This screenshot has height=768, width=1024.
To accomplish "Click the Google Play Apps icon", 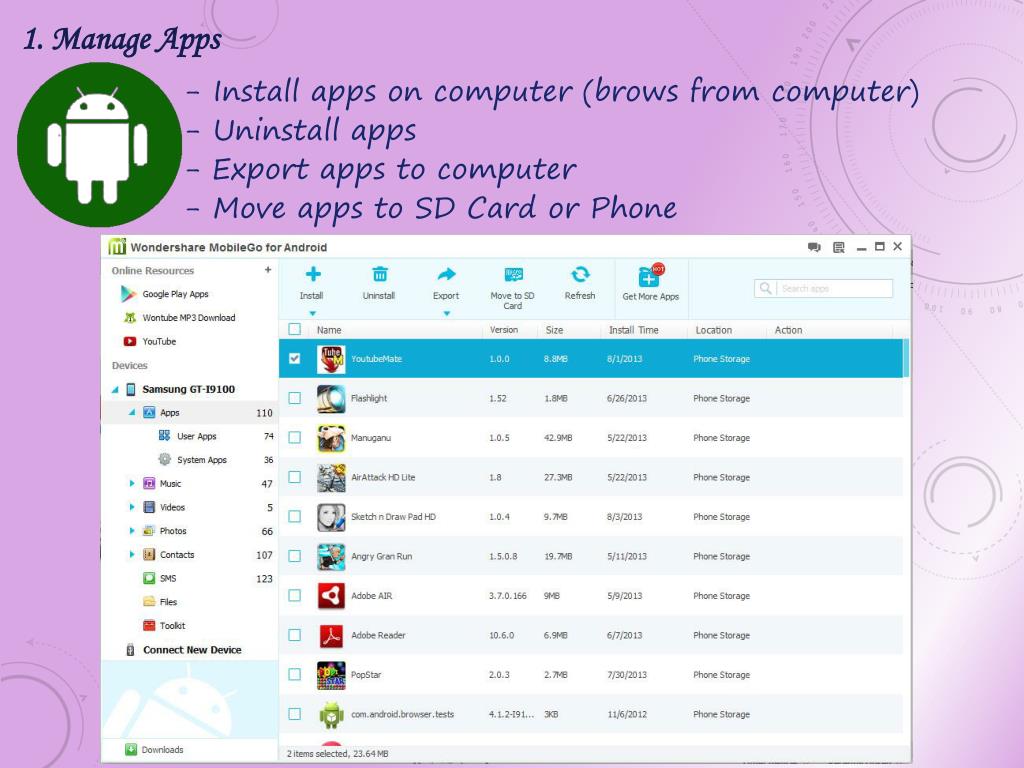I will tap(128, 294).
